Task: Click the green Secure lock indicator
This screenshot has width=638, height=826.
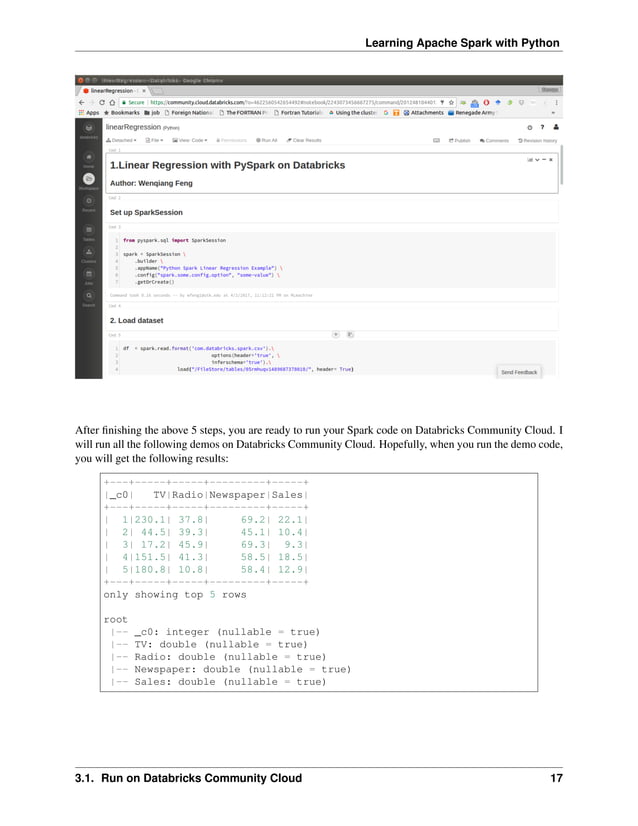Action: (133, 102)
